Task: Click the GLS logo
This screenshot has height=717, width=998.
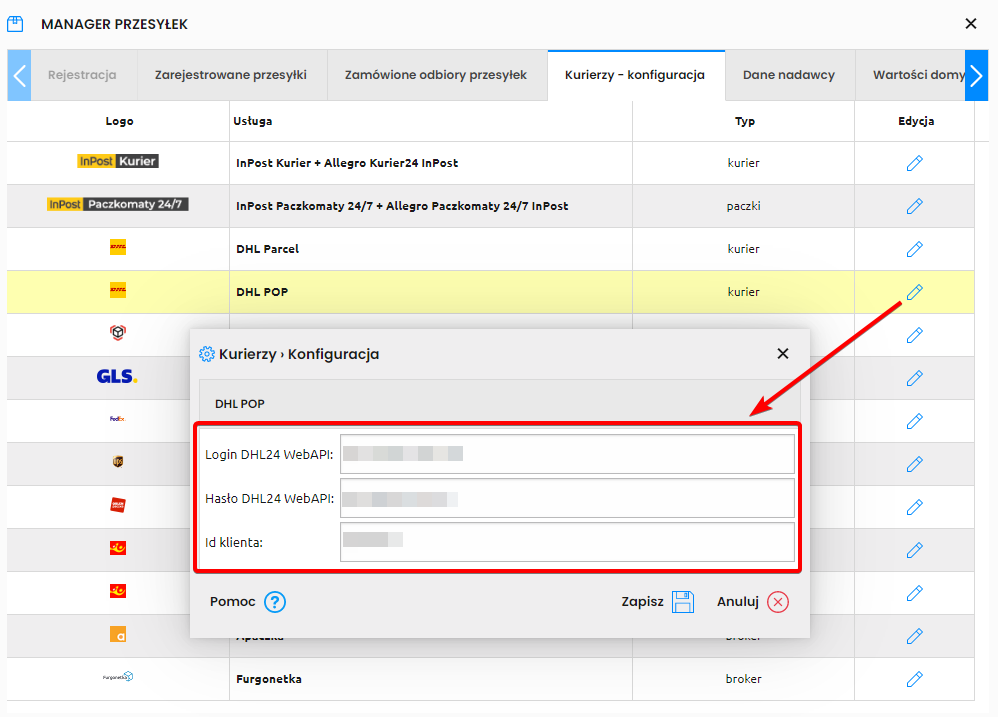Action: pos(117,377)
